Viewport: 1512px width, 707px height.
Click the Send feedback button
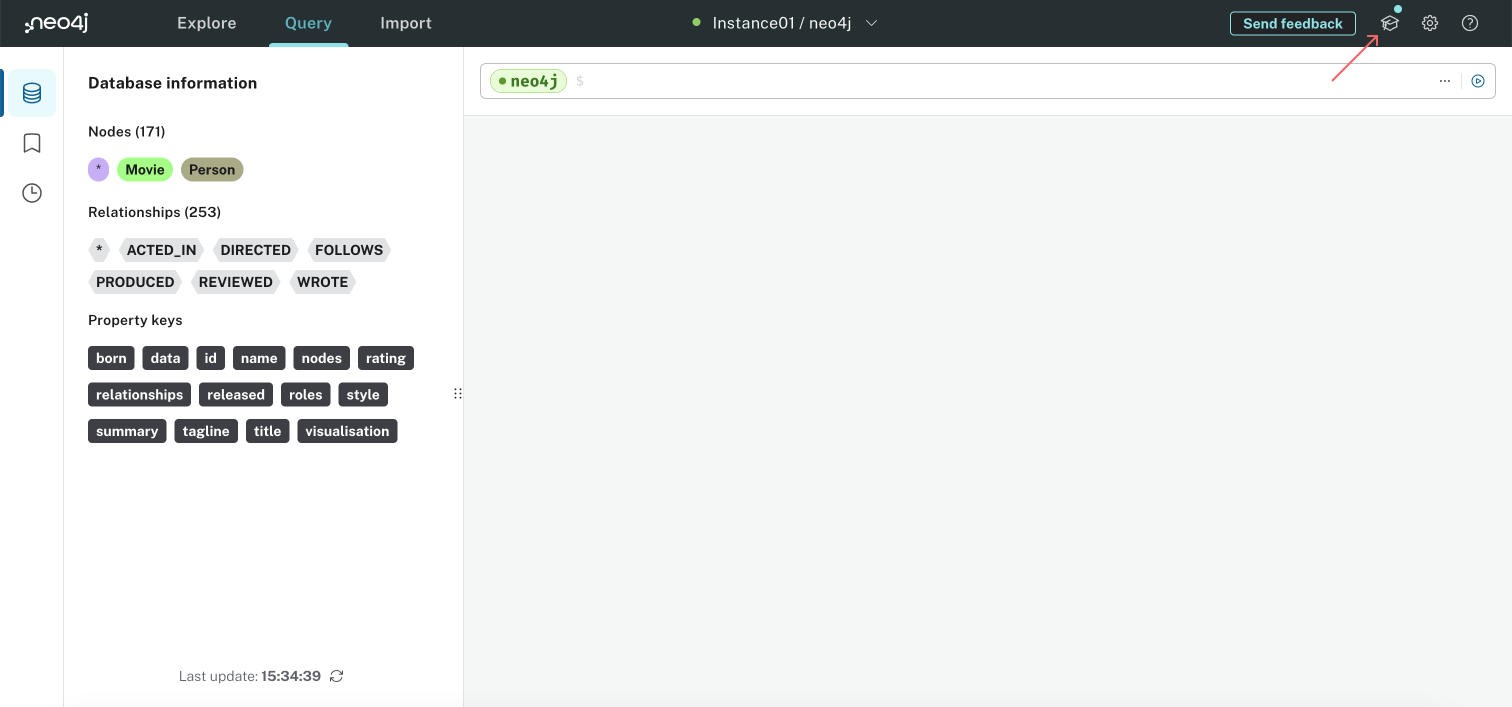1292,23
